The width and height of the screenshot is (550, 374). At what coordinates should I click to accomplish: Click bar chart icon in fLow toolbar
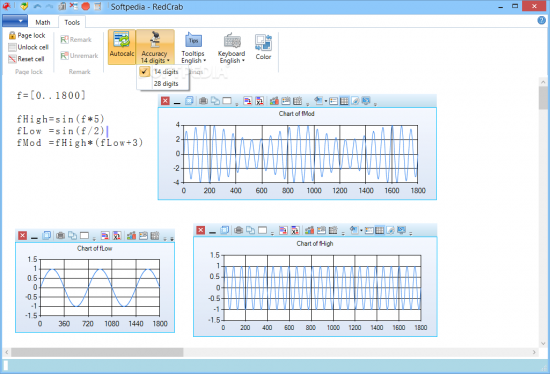pos(131,235)
